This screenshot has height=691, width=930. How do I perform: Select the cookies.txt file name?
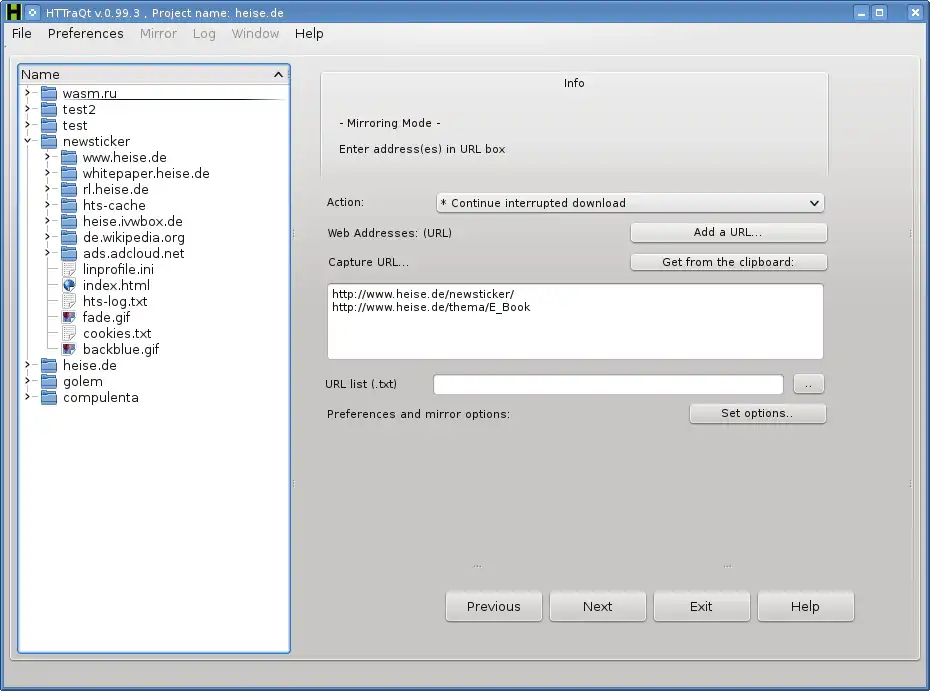(117, 333)
